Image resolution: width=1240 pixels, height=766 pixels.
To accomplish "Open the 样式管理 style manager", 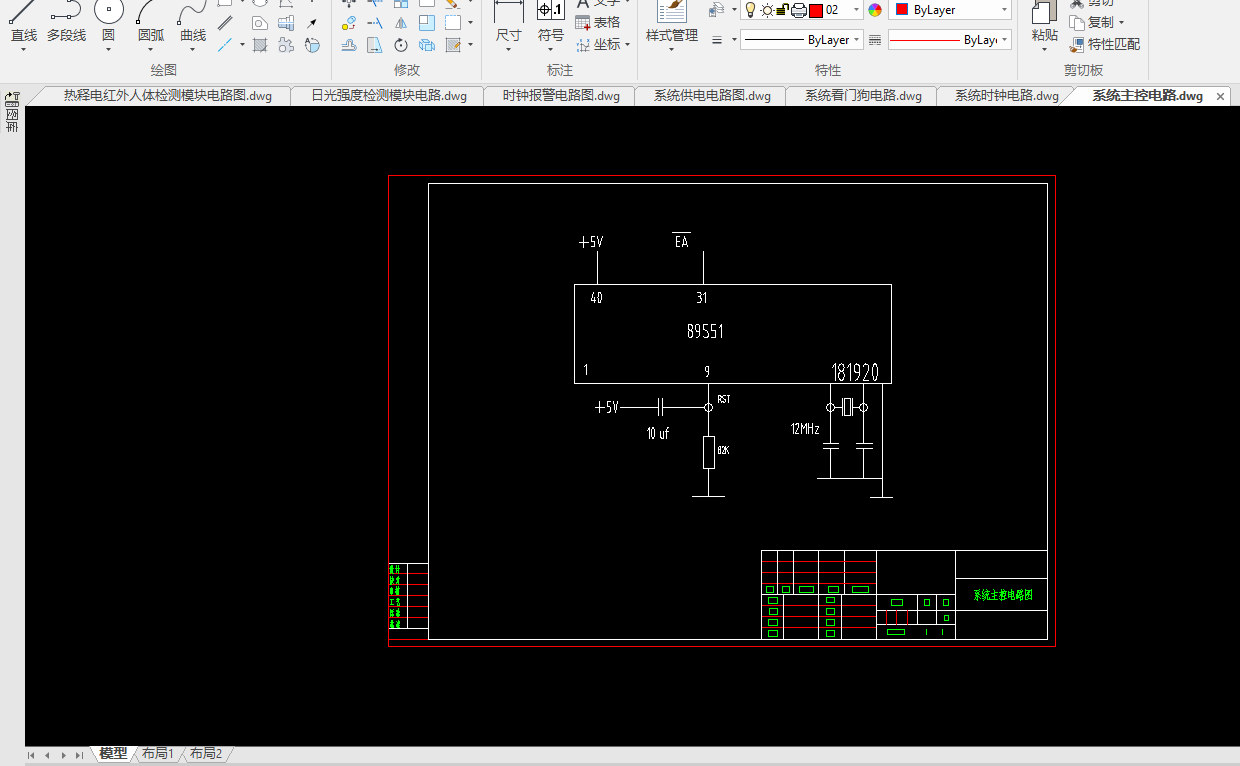I will tap(671, 20).
